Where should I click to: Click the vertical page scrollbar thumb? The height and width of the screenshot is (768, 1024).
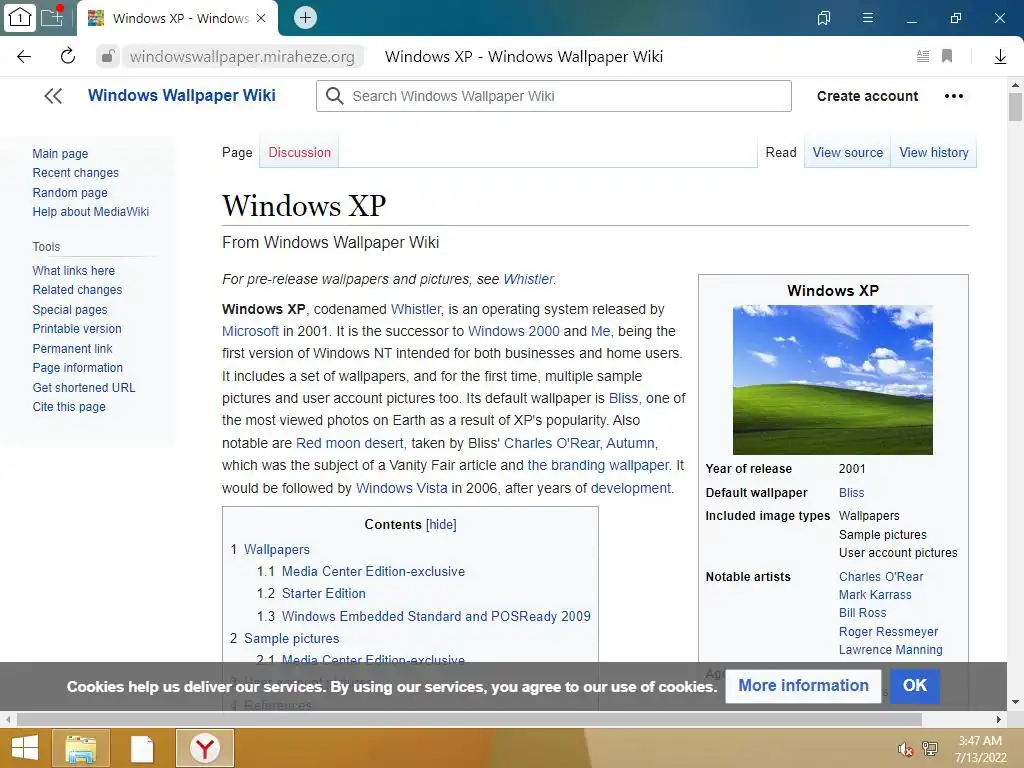click(x=1015, y=107)
